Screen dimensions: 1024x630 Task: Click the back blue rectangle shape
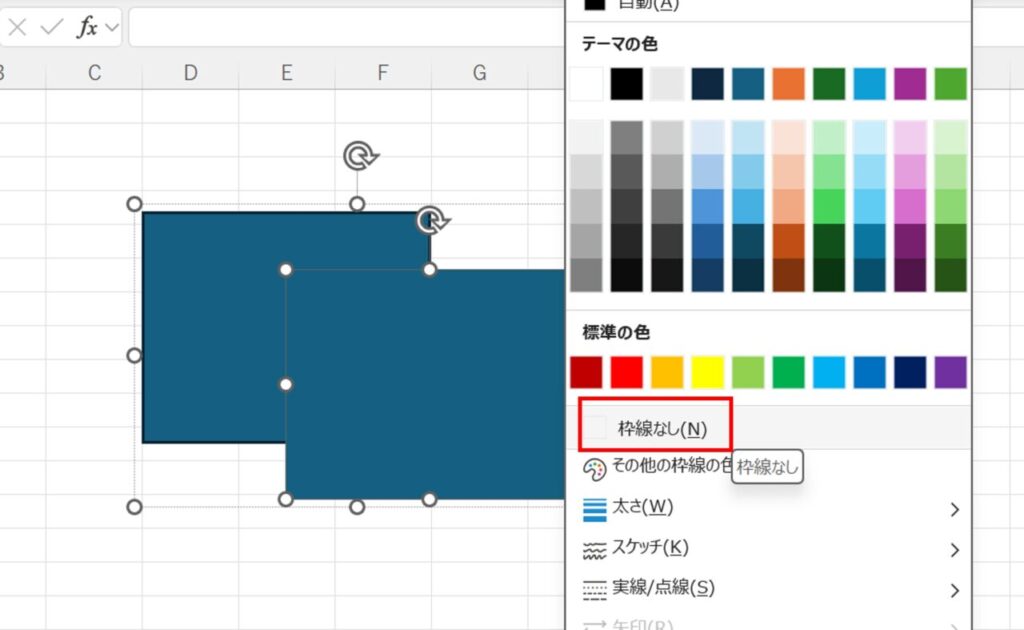[x=213, y=326]
